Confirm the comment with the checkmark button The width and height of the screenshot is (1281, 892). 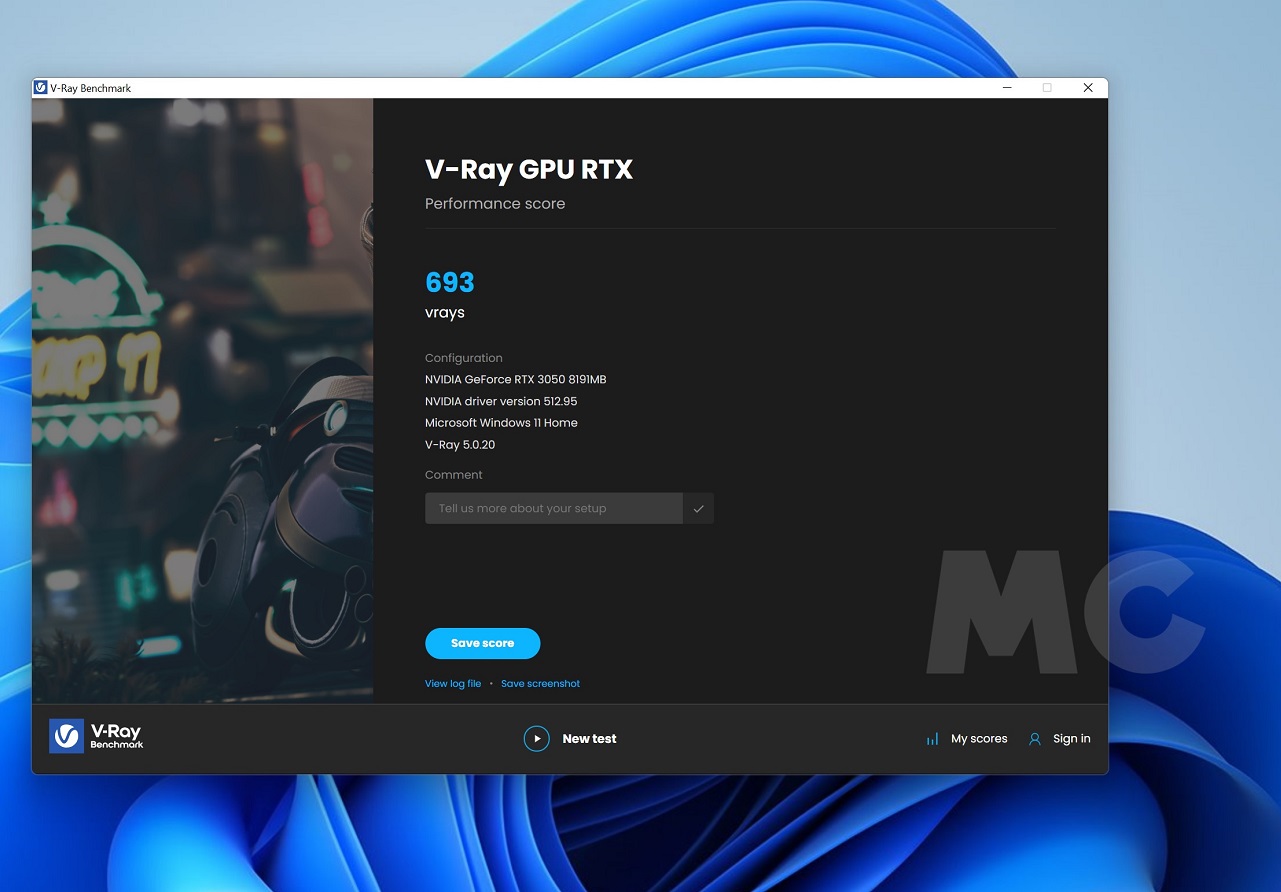pos(698,508)
